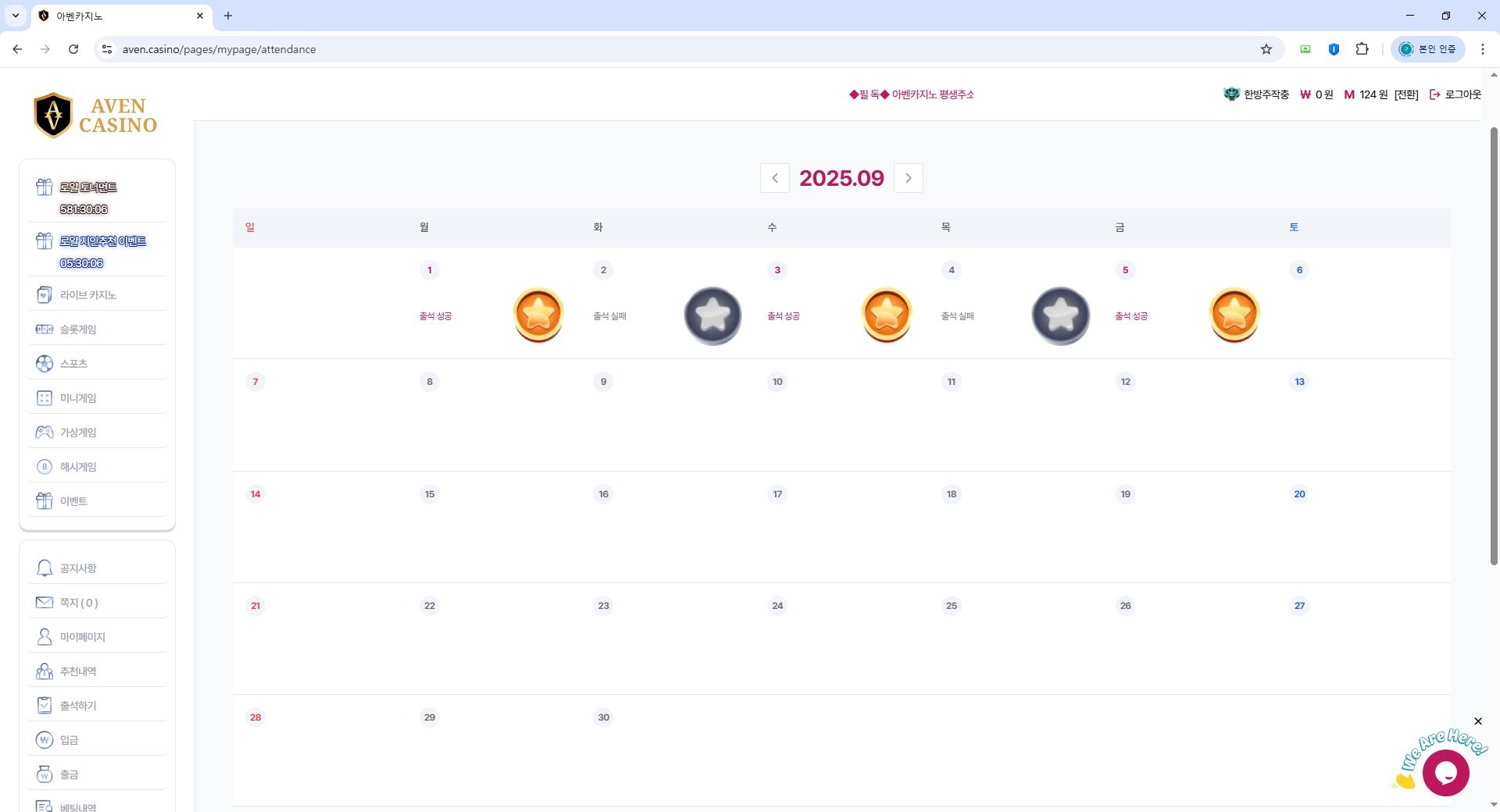
Task: Select 슬롯게임 in the sidebar
Action: (x=78, y=329)
